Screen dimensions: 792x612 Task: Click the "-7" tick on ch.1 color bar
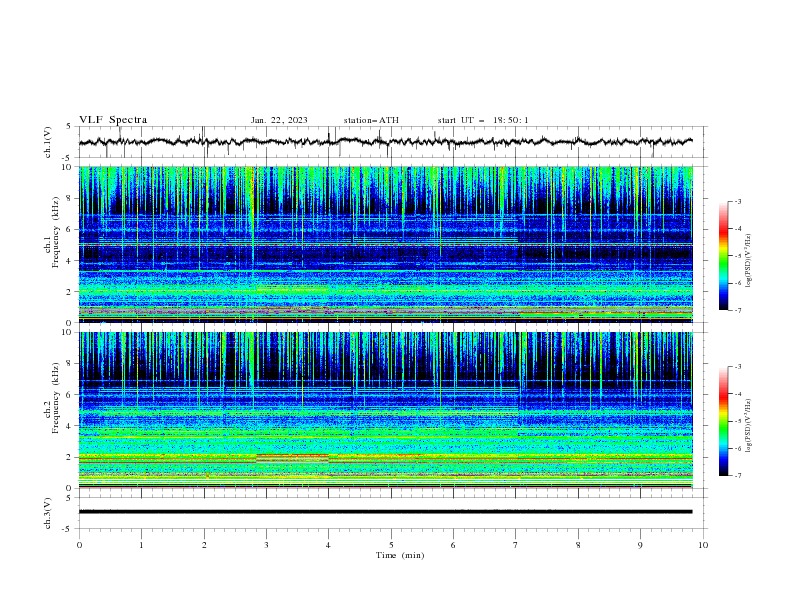(737, 310)
